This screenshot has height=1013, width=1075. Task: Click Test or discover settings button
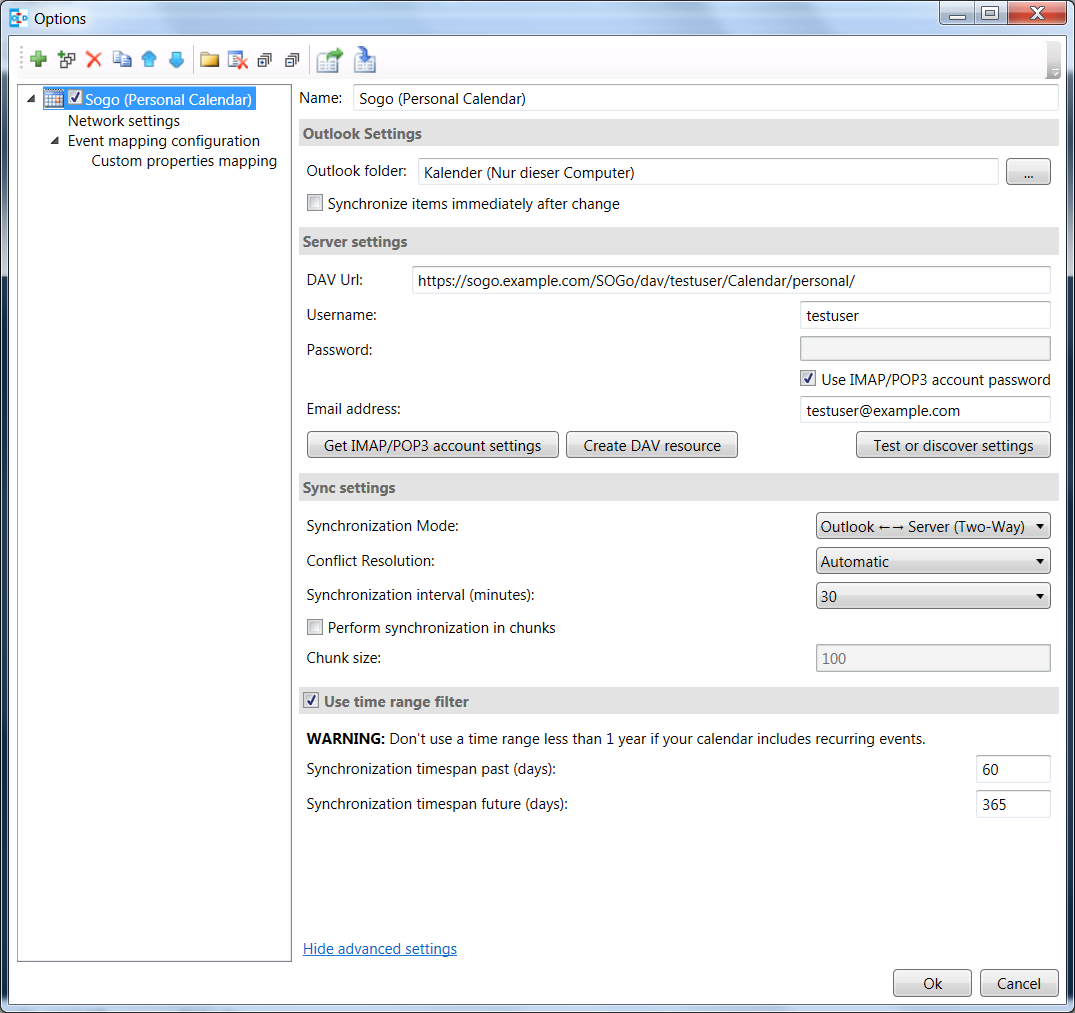click(953, 446)
